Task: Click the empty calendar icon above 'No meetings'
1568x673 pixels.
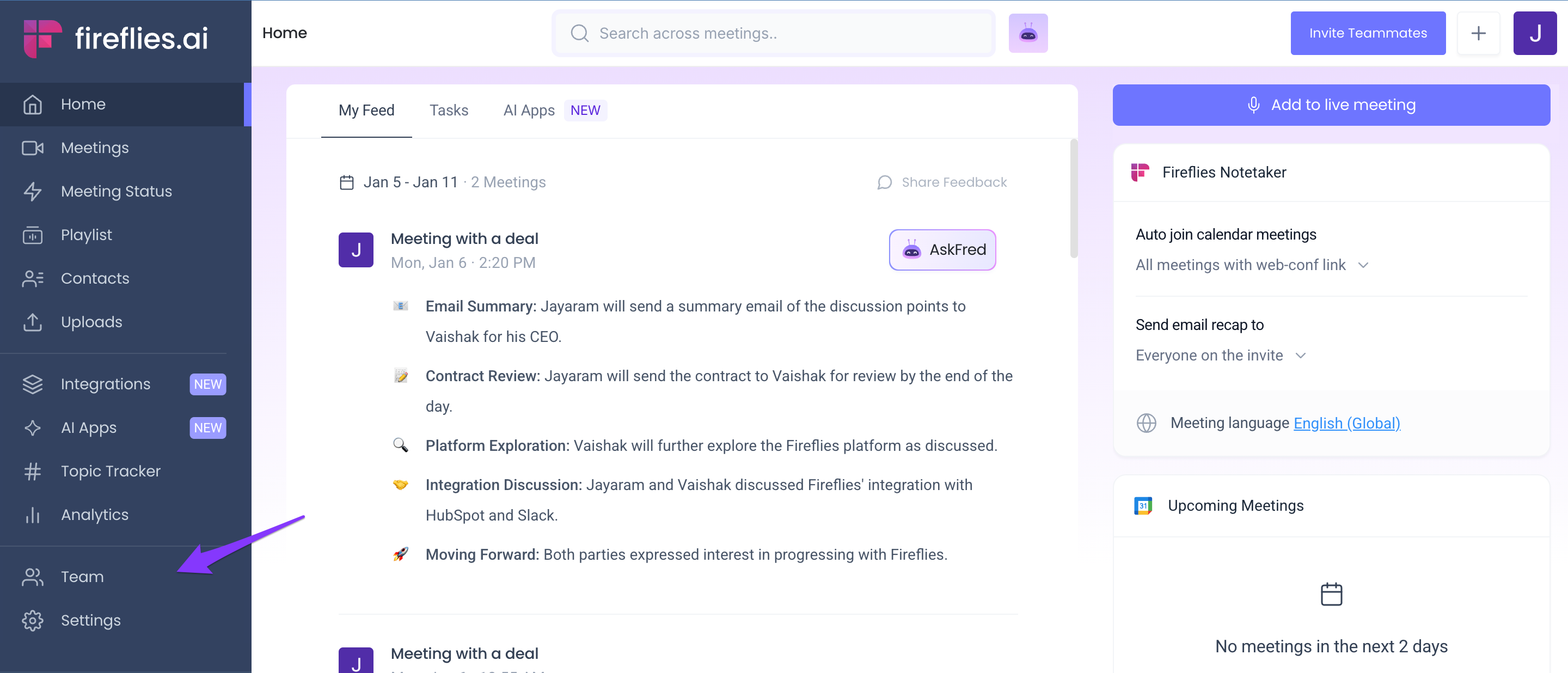Action: point(1331,594)
